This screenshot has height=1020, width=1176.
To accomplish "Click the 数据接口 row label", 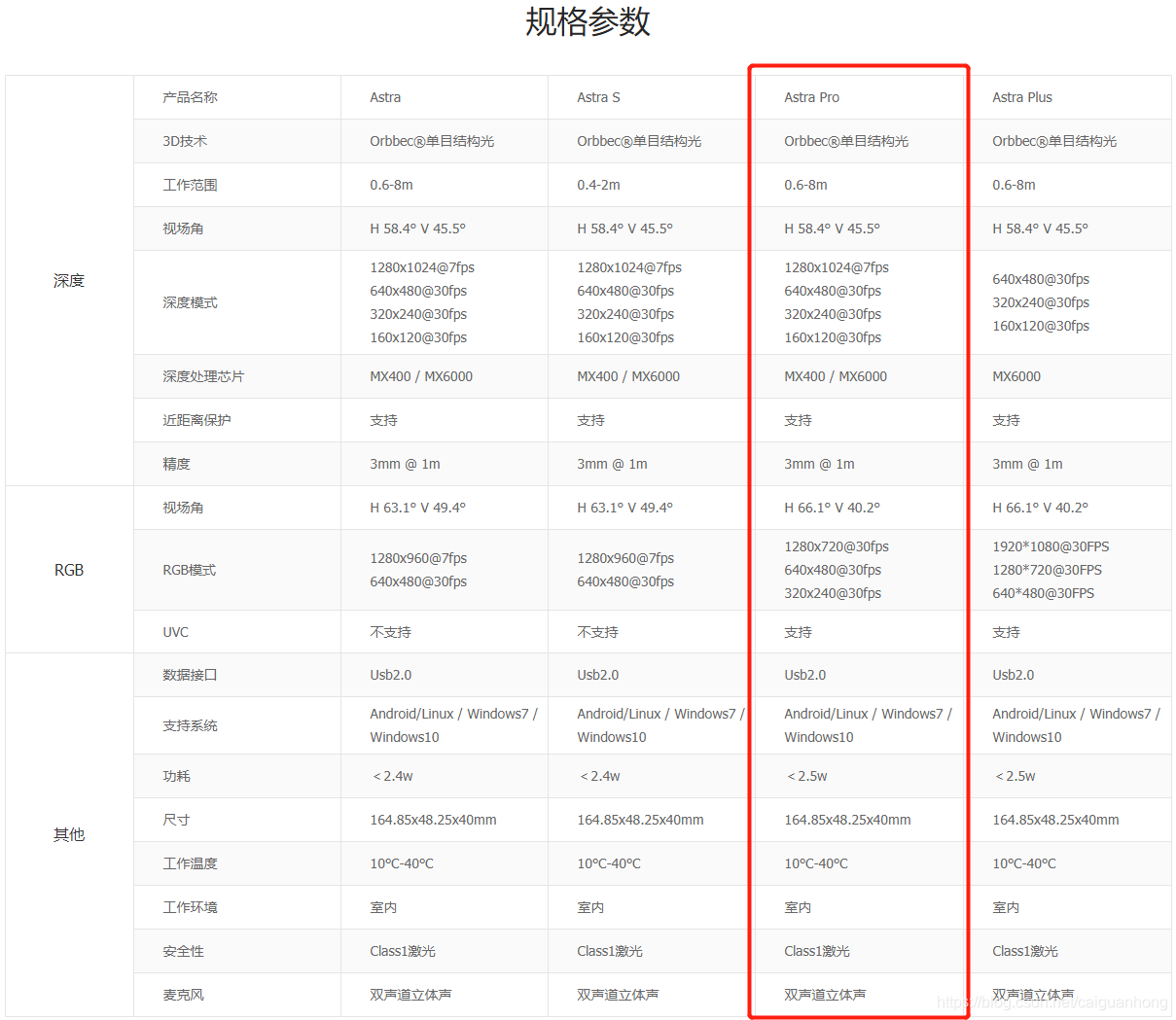I will coord(190,675).
